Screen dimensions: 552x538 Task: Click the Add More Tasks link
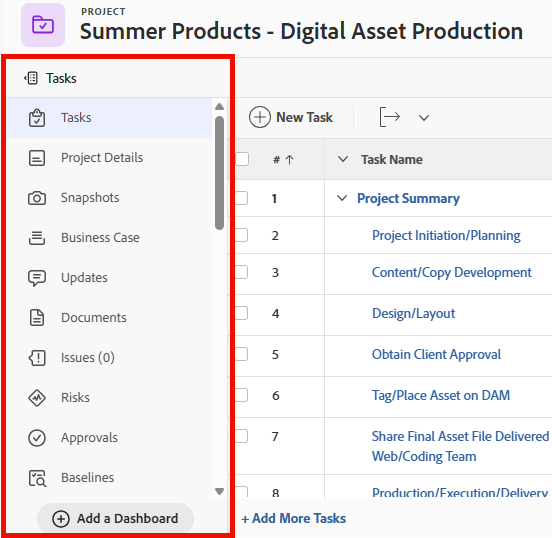[x=294, y=519]
